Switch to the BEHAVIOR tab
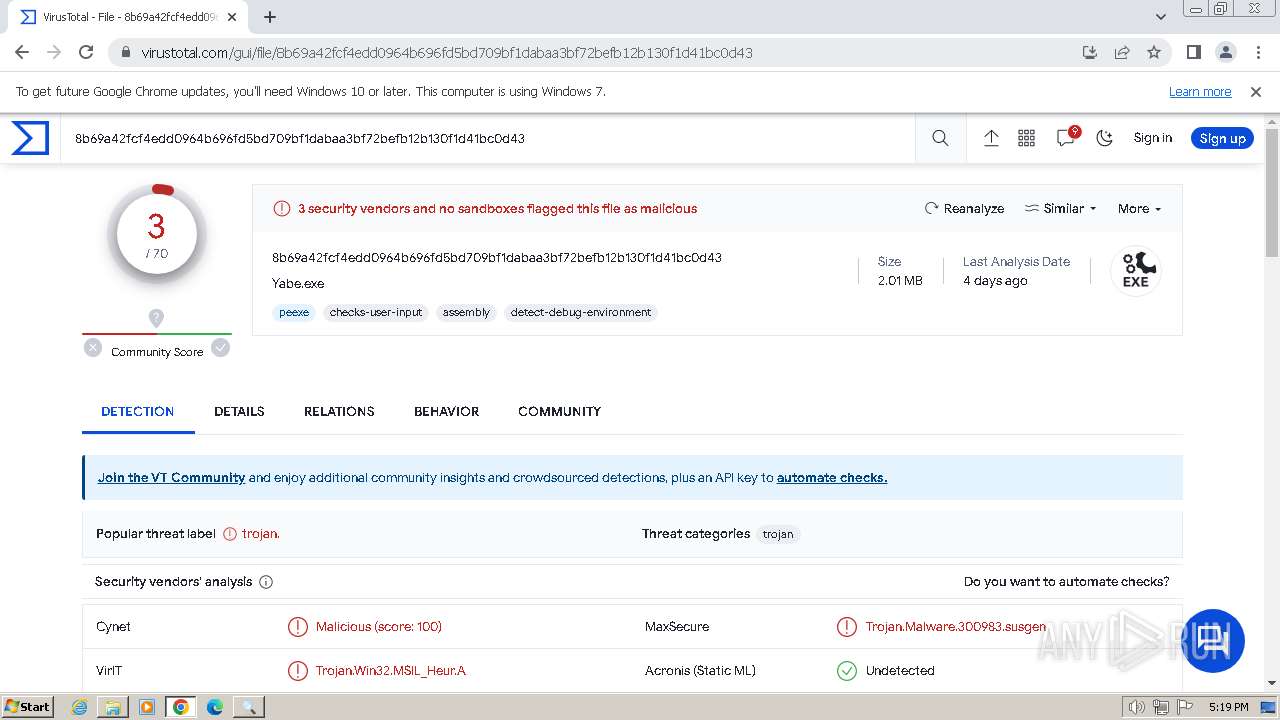The width and height of the screenshot is (1280, 720). tap(446, 411)
